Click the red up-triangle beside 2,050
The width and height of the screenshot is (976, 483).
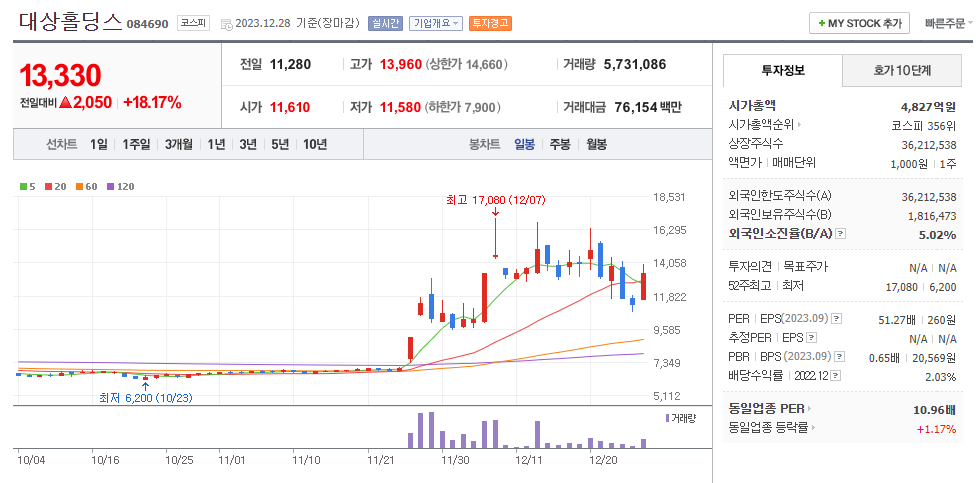pos(65,103)
